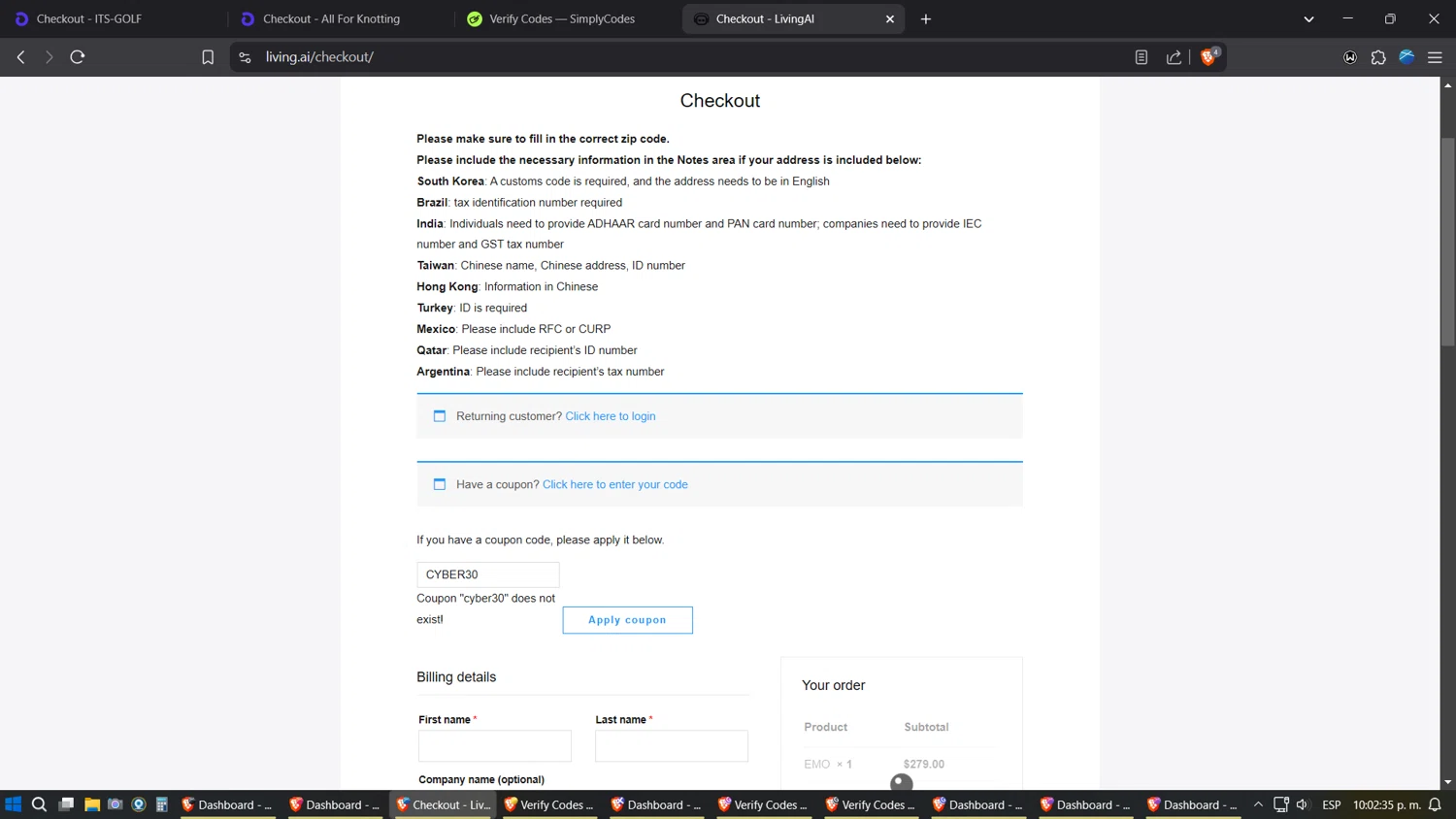Click the 'Click here to login' link
This screenshot has width=1456, height=819.
click(610, 416)
